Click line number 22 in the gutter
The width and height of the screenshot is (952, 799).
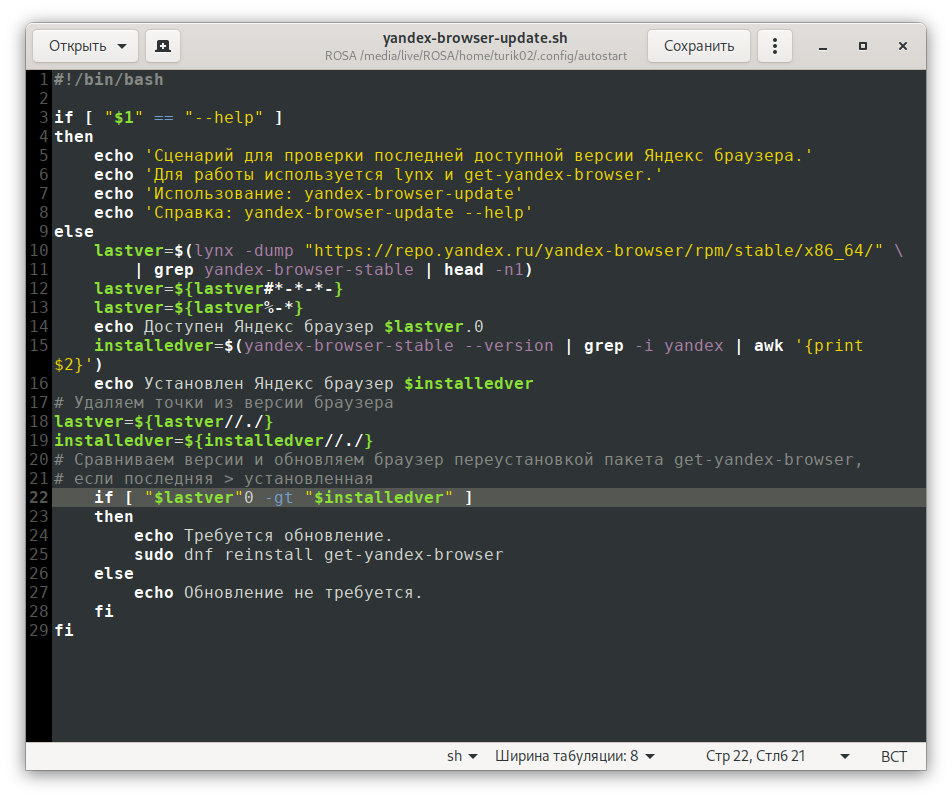point(39,498)
